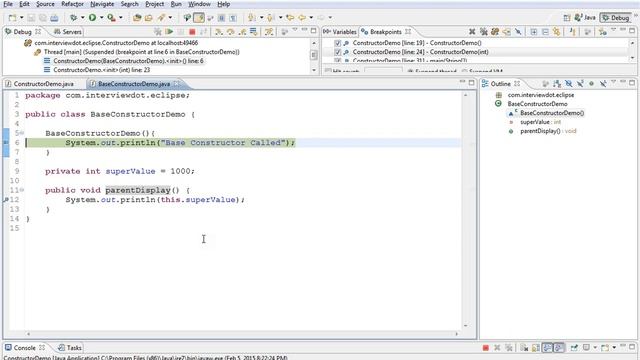Image resolution: width=640 pixels, height=360 pixels.
Task: Click Remove All Breakpoints icon
Action: (484, 31)
